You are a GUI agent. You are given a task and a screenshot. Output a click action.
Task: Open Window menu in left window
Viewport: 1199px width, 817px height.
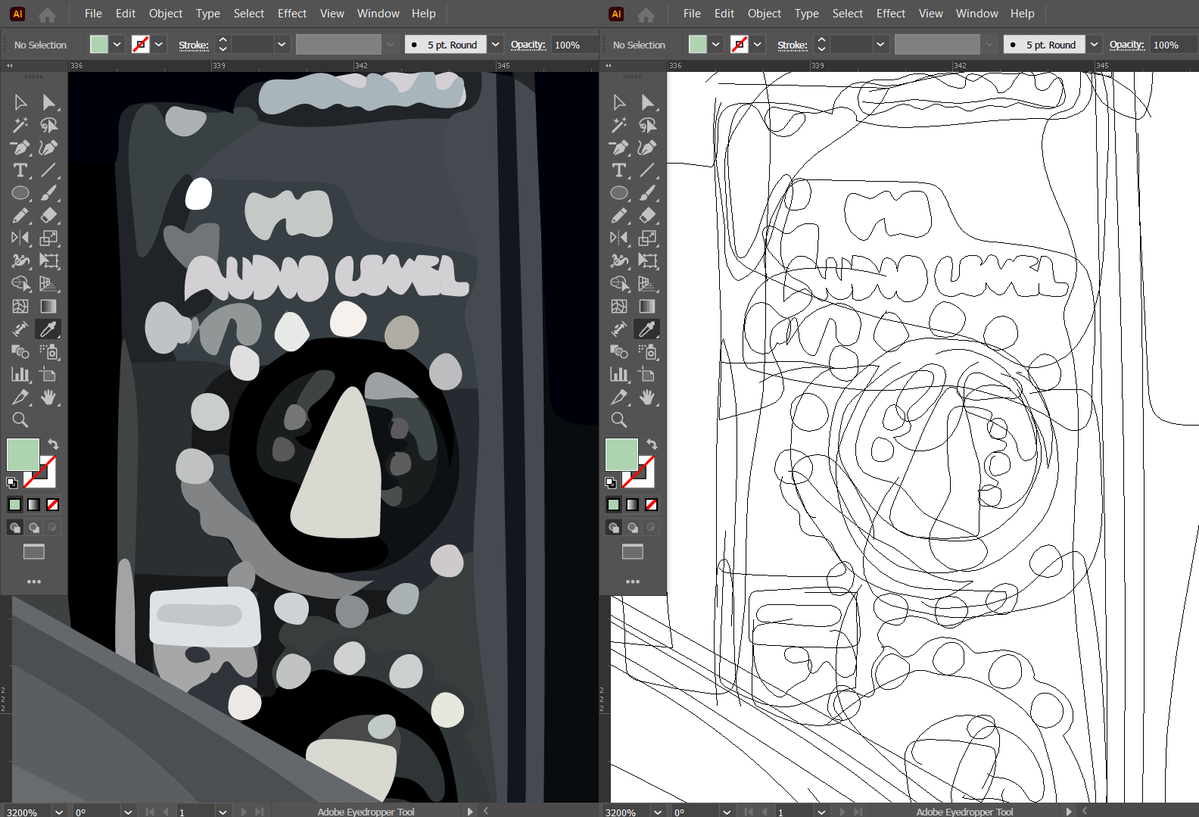pyautogui.click(x=379, y=14)
